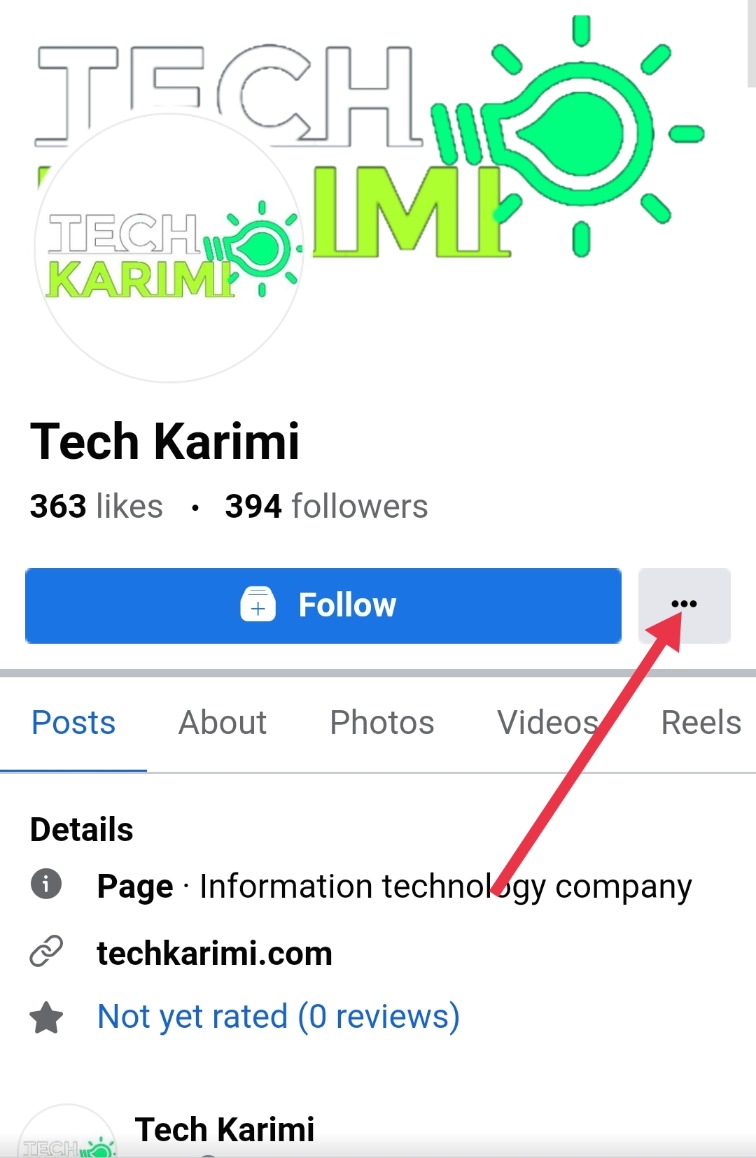Screen dimensions: 756x1158
Task: Click the chain link icon next to website
Action: tap(46, 951)
